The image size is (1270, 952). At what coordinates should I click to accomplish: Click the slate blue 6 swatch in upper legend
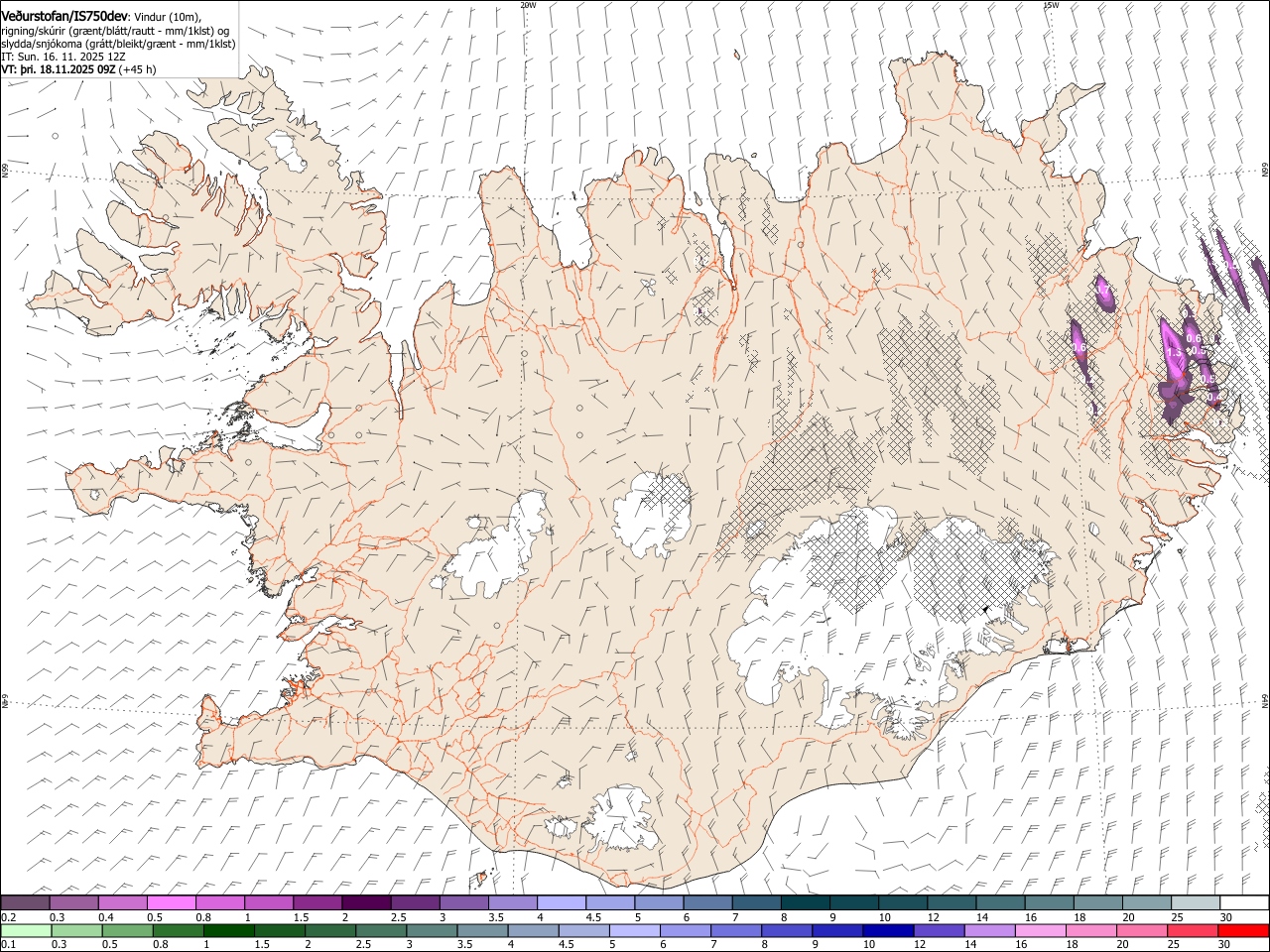click(x=707, y=903)
